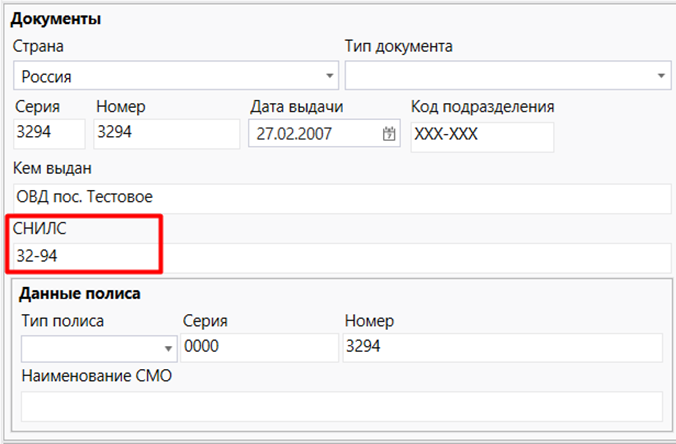
Task: Click the Документы section header
Action: pyautogui.click(x=55, y=19)
